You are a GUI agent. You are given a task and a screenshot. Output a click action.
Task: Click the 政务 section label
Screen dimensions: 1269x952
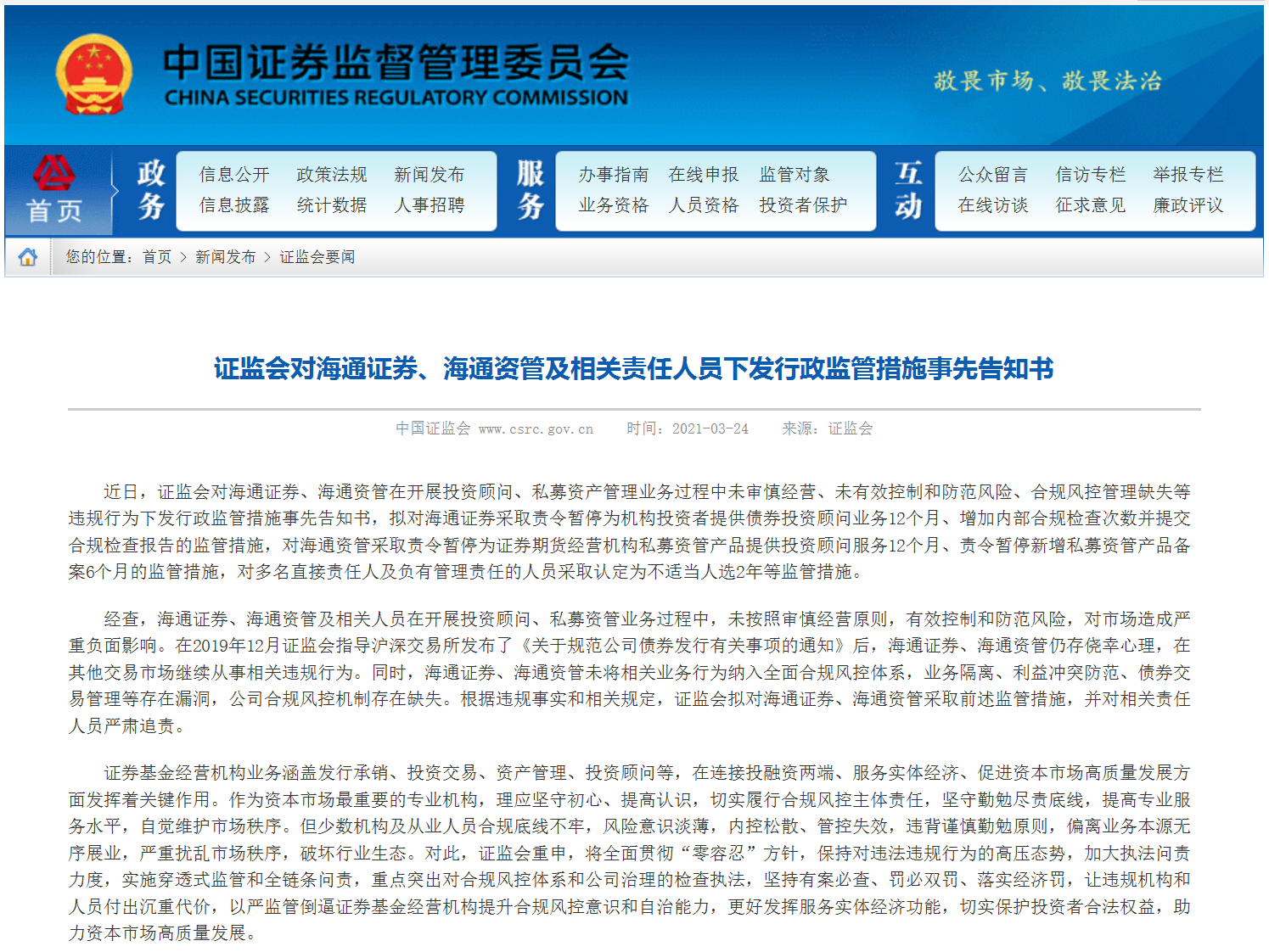[x=151, y=189]
